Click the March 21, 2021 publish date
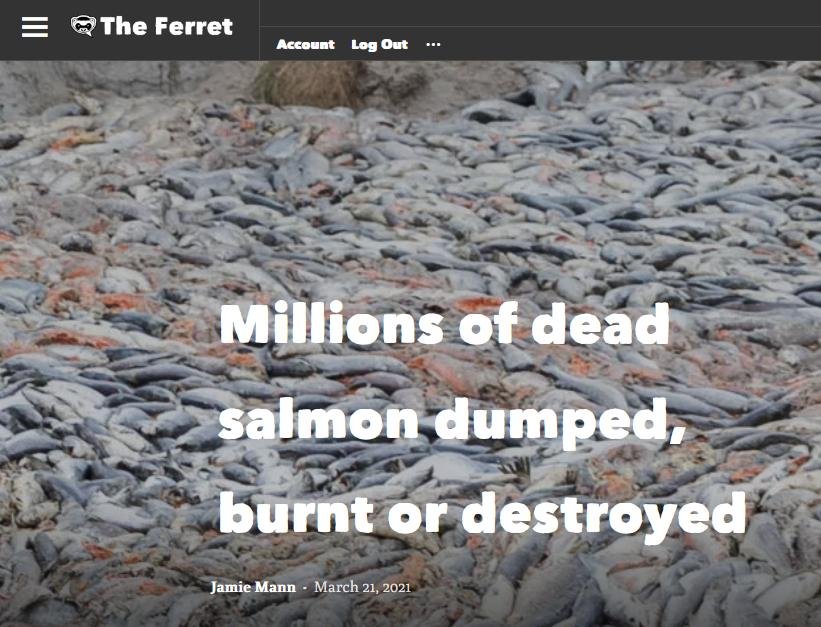This screenshot has height=627, width=821. (362, 587)
